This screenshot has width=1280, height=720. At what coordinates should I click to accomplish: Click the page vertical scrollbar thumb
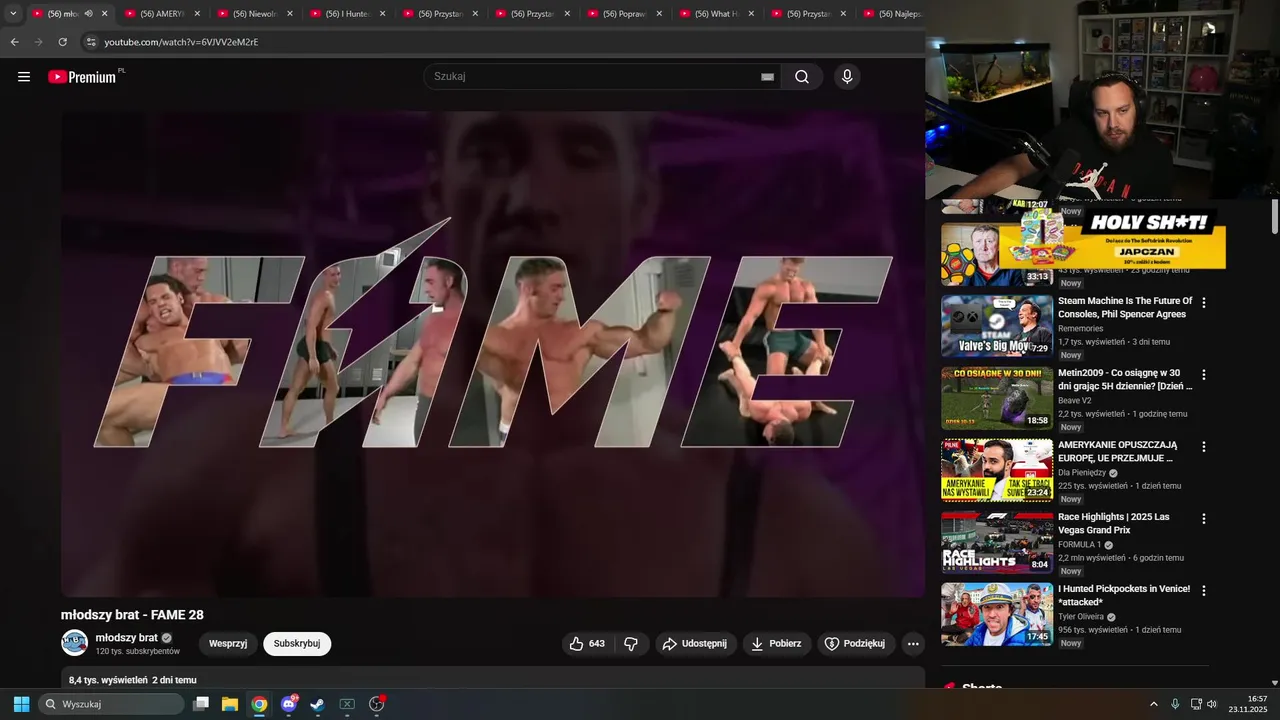1275,215
